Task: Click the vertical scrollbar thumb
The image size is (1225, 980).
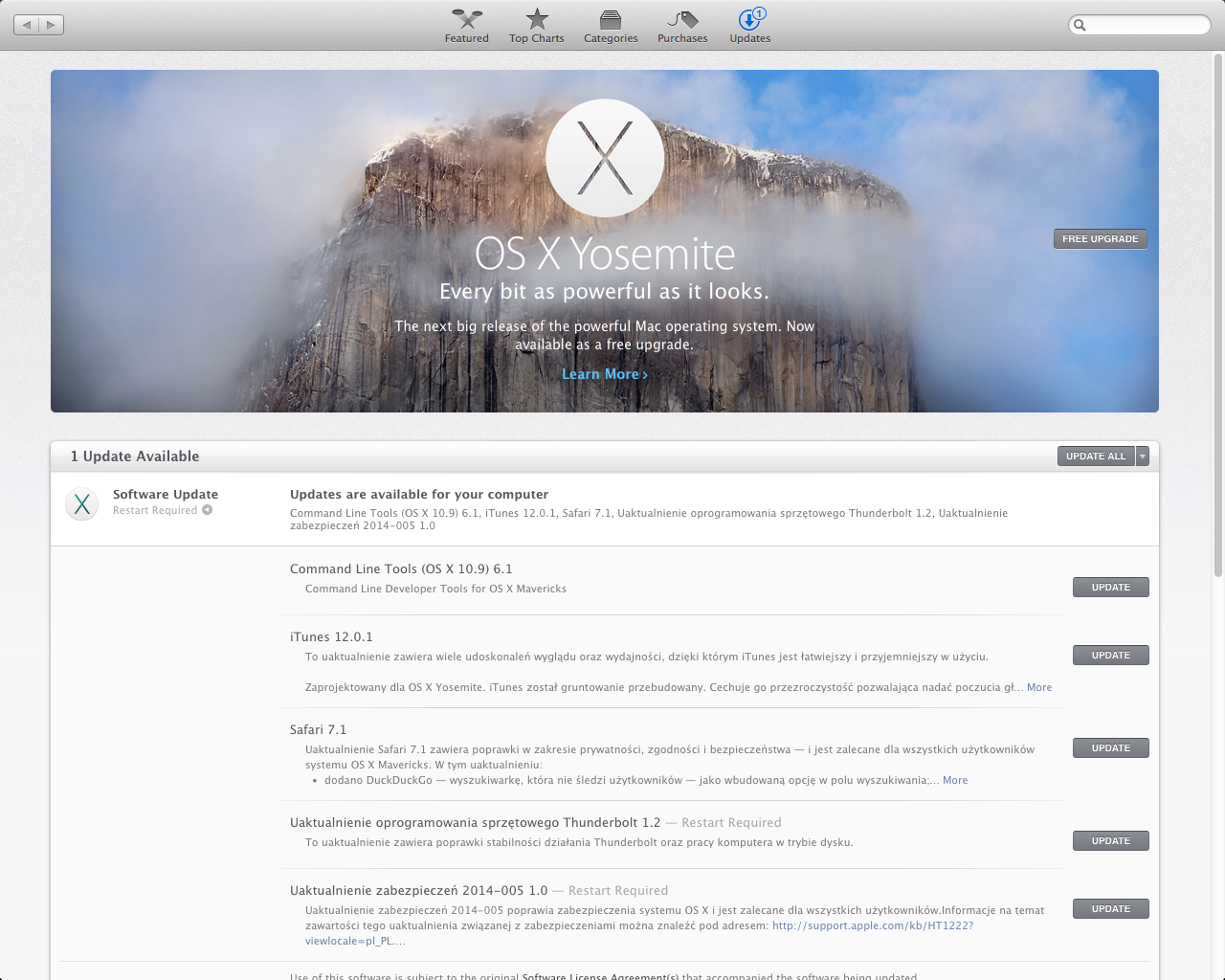Action: (x=1218, y=316)
